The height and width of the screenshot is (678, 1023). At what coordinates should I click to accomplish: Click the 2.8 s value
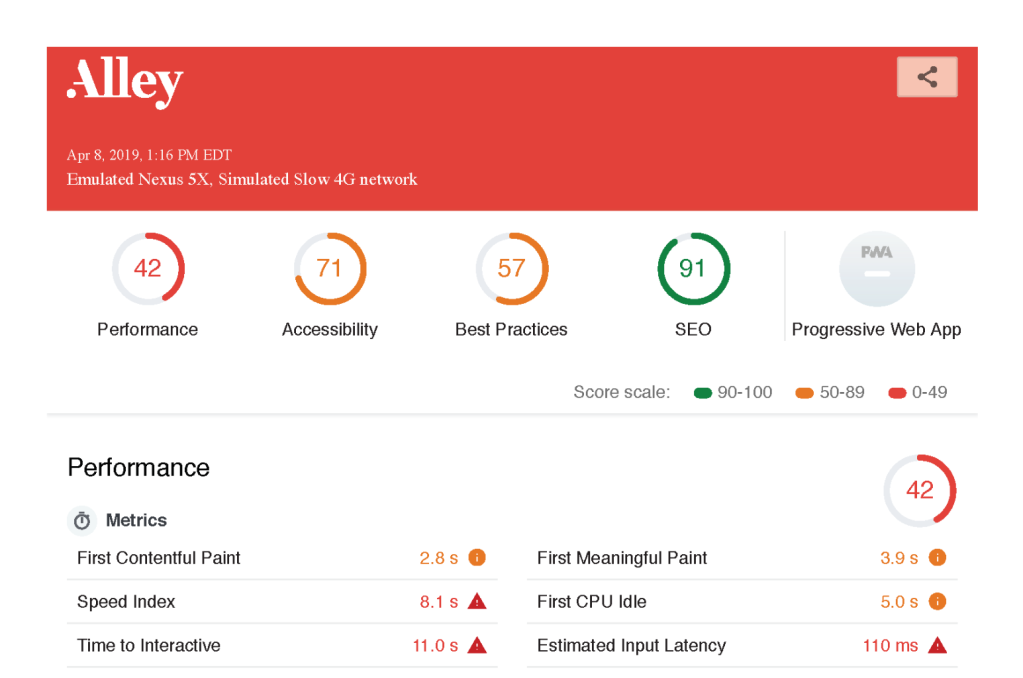pyautogui.click(x=438, y=558)
